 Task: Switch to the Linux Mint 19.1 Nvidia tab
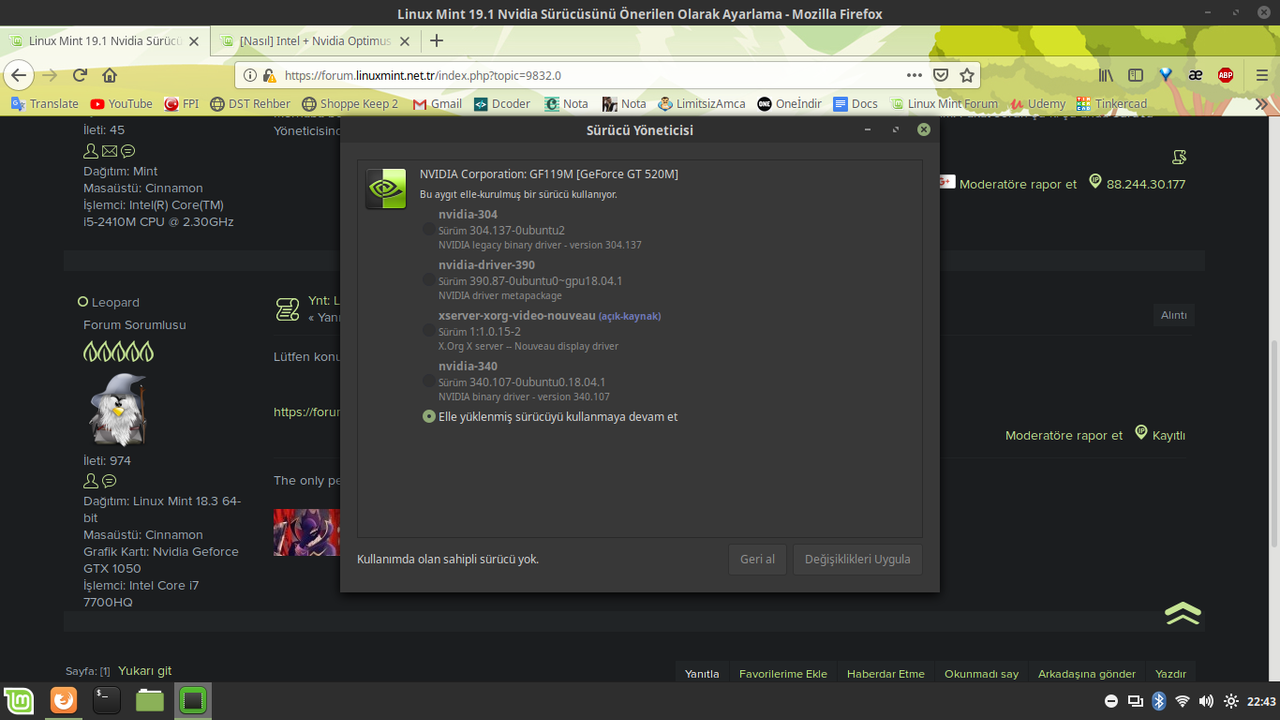pyautogui.click(x=104, y=42)
